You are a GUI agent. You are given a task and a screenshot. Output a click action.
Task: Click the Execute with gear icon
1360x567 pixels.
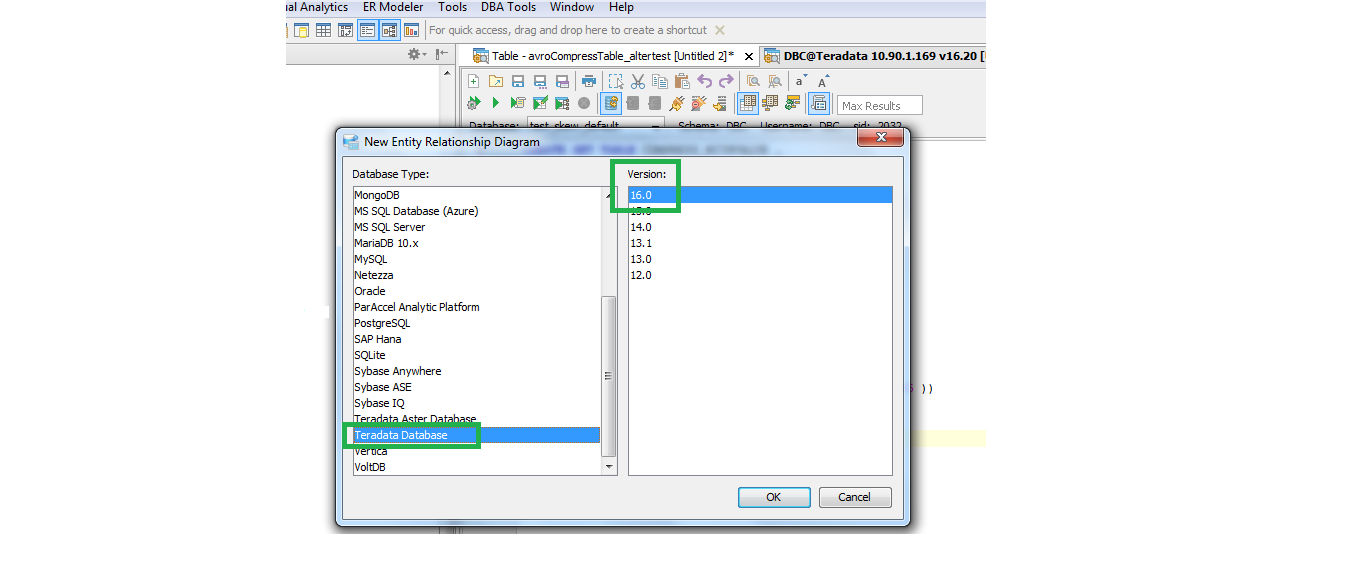pos(474,103)
